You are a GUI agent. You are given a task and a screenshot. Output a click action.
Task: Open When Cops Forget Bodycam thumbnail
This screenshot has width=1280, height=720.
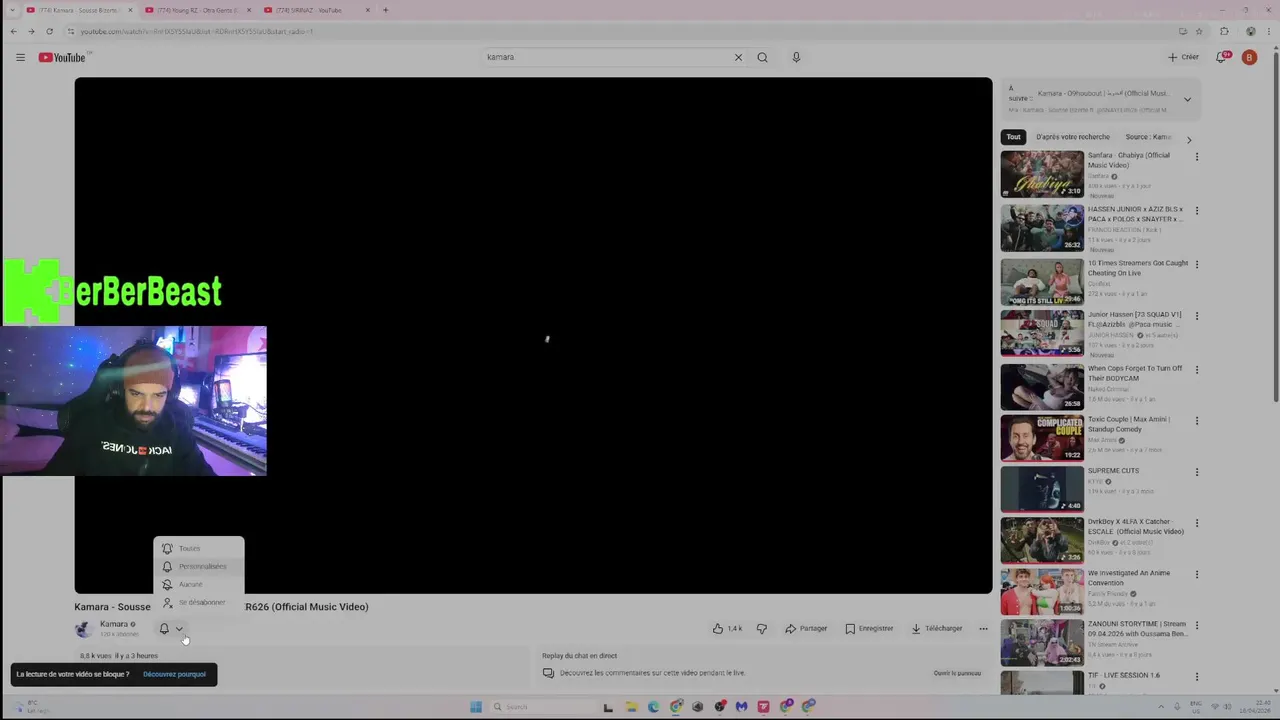tap(1042, 387)
